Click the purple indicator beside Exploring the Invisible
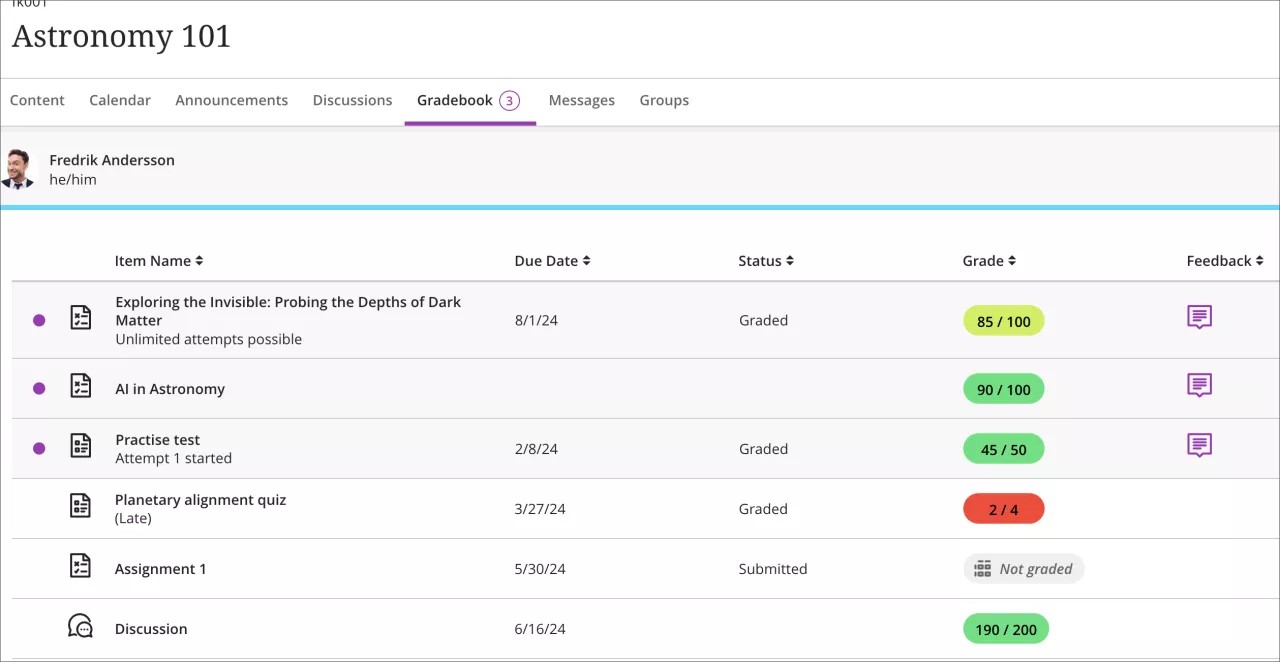The height and width of the screenshot is (662, 1280). click(38, 318)
